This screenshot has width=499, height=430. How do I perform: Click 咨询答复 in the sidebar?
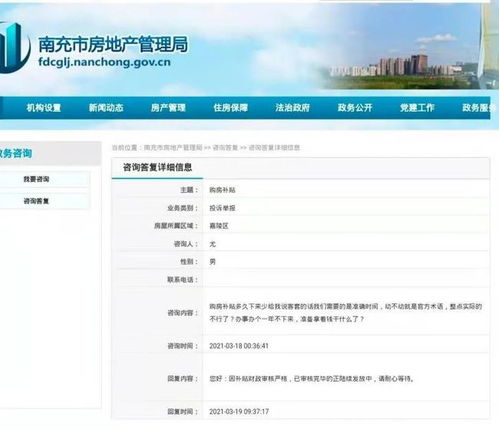pyautogui.click(x=36, y=201)
